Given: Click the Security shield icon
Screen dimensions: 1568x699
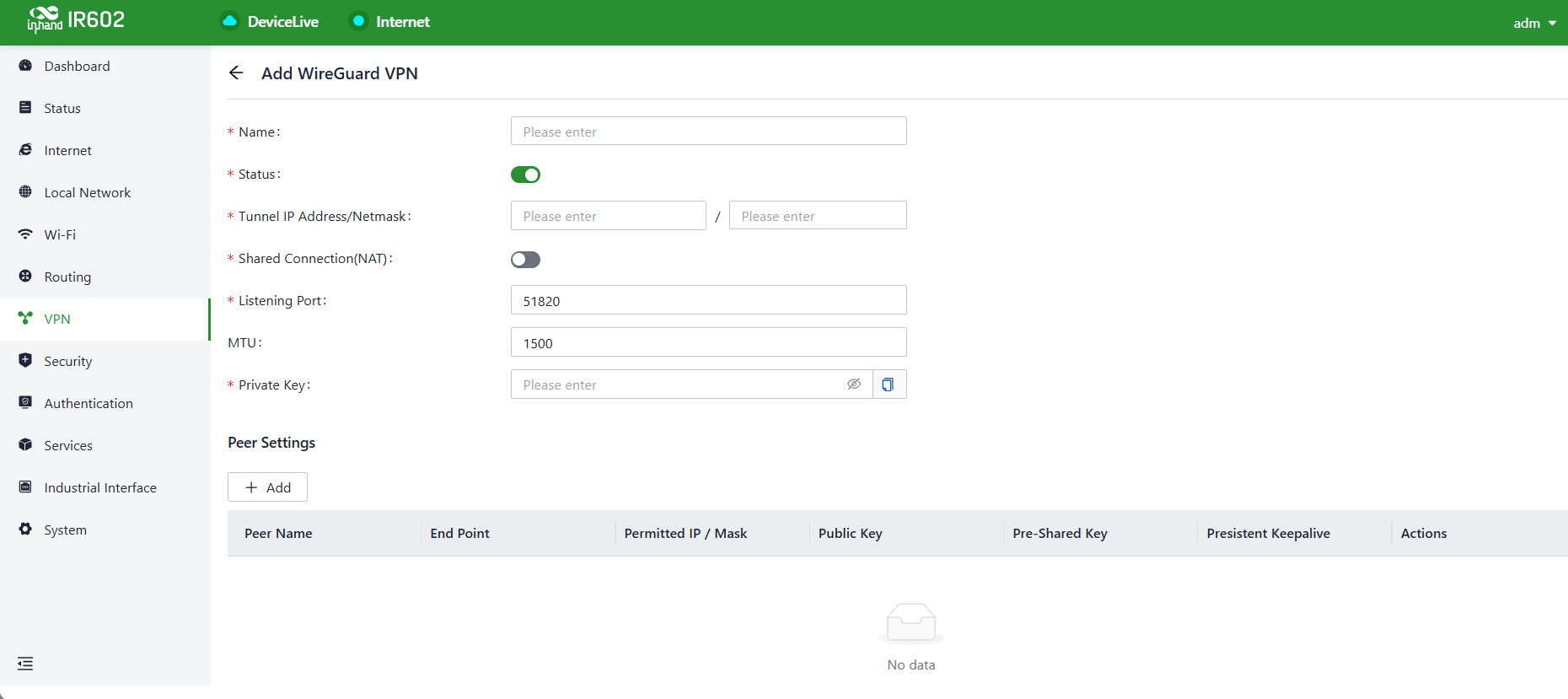Looking at the screenshot, I should point(25,361).
